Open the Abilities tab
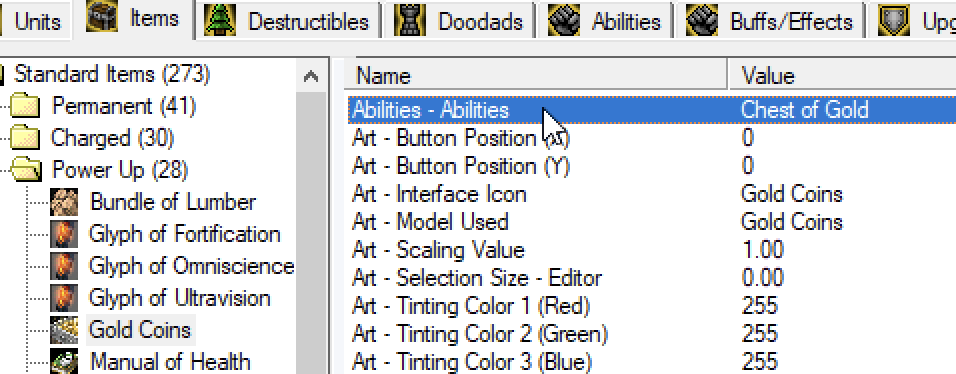 point(605,22)
